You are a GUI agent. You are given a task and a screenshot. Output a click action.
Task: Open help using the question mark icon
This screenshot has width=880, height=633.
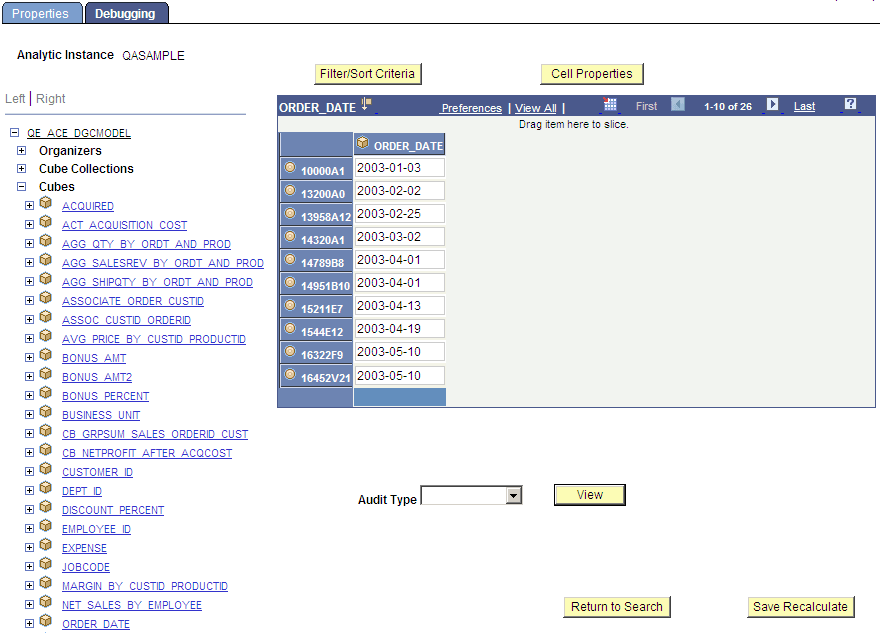851,105
